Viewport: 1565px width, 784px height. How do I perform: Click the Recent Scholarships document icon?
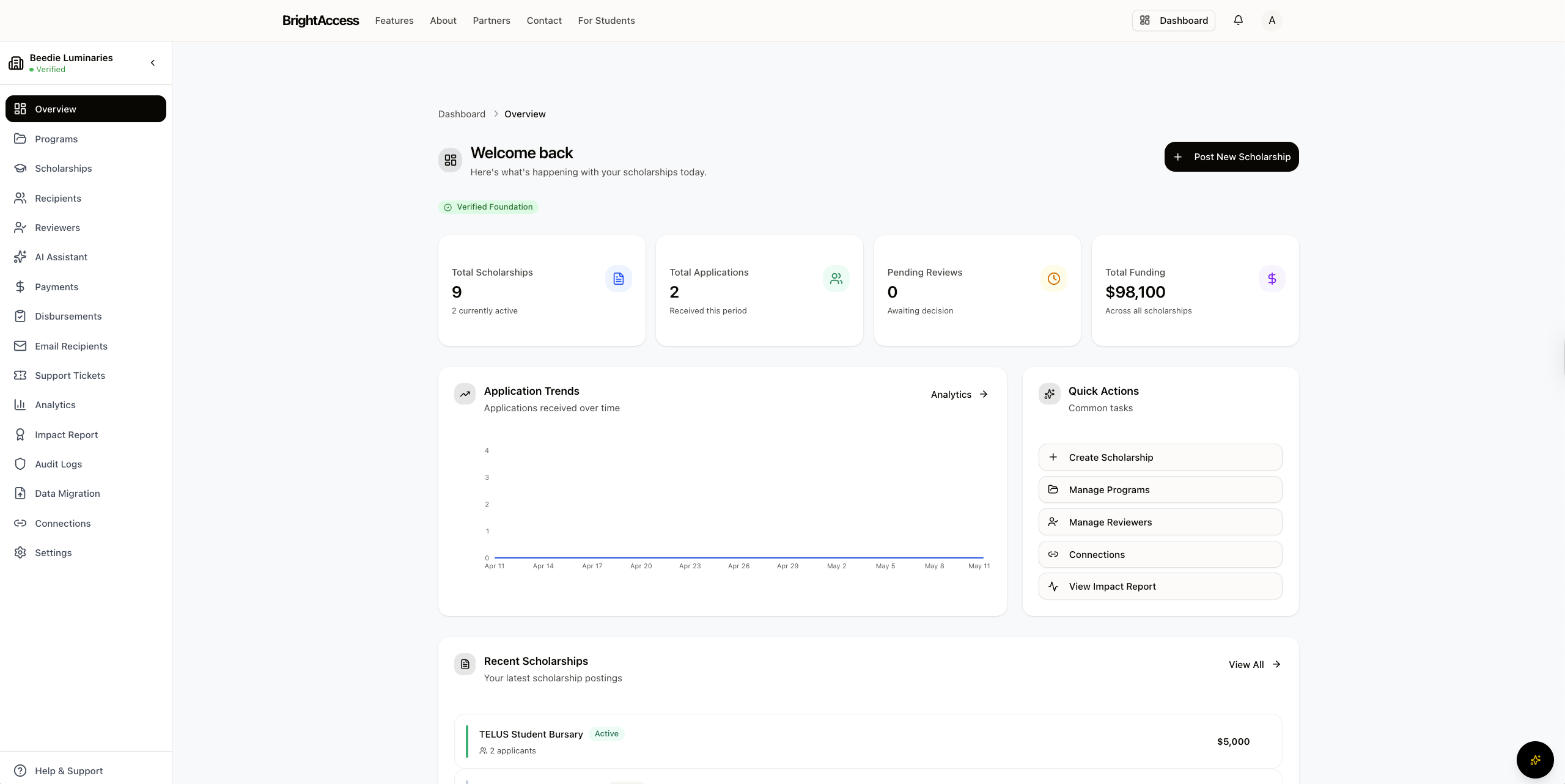click(465, 664)
